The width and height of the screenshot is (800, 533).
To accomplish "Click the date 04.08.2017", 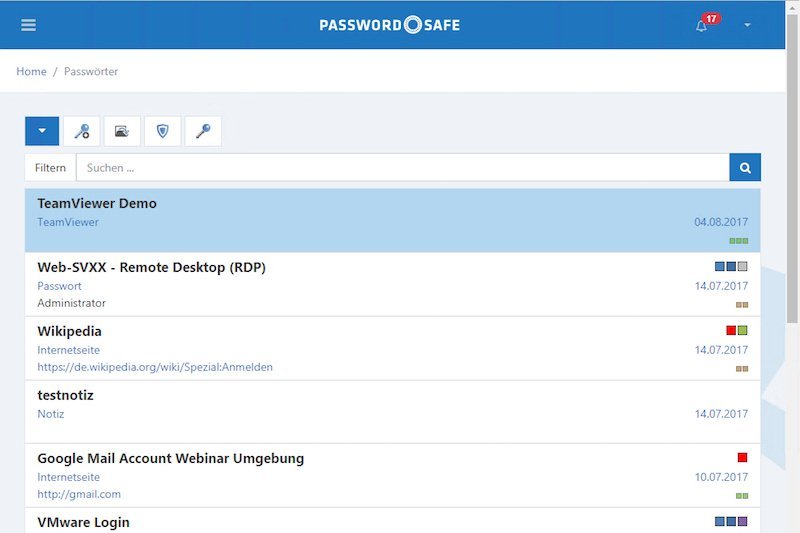I will click(x=721, y=222).
